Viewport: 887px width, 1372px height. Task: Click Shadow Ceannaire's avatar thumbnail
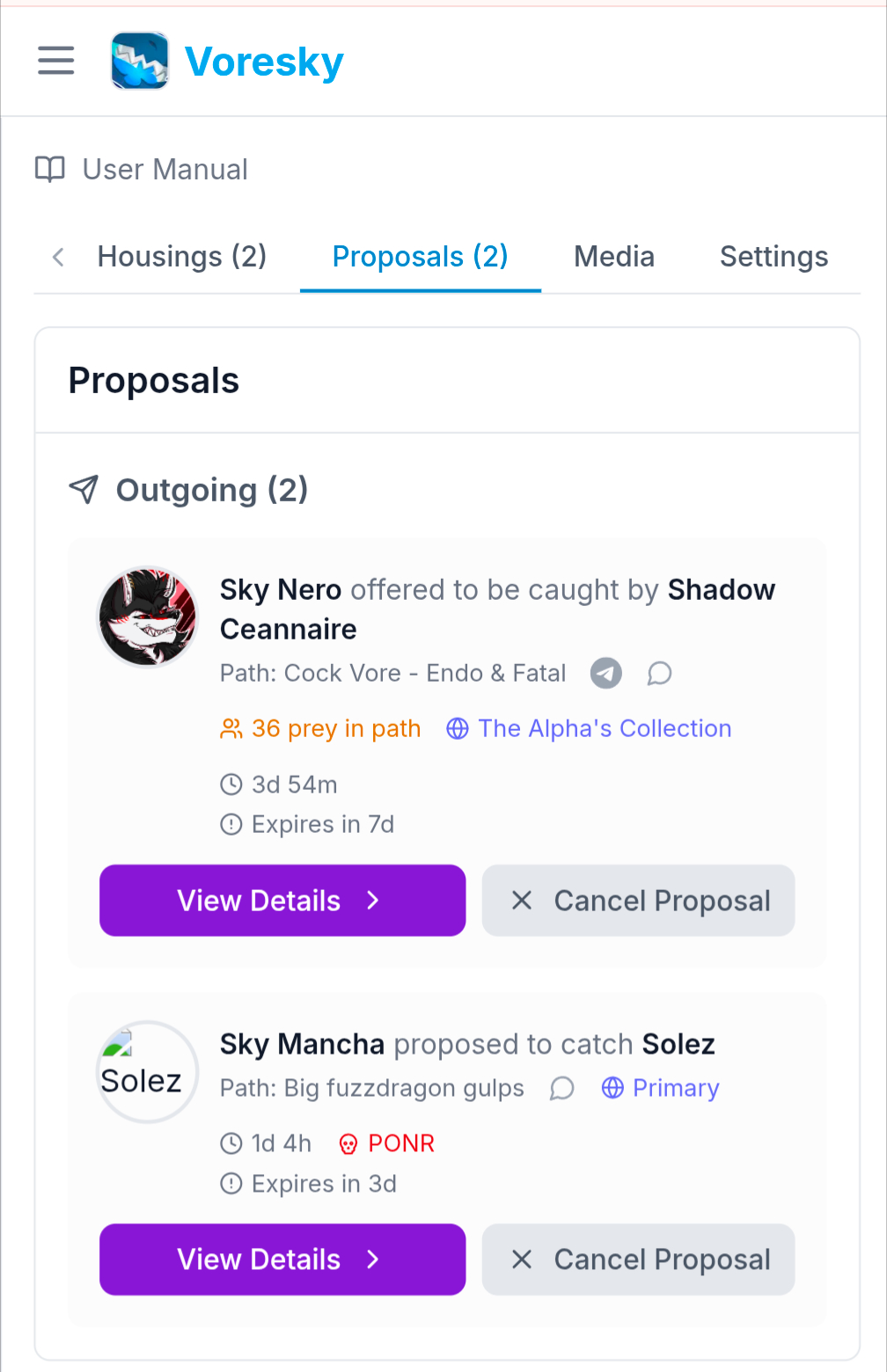(x=148, y=617)
